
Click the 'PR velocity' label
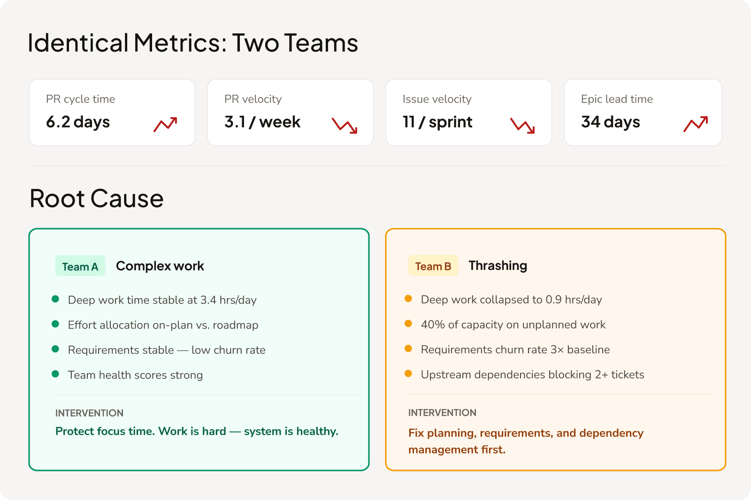253,99
